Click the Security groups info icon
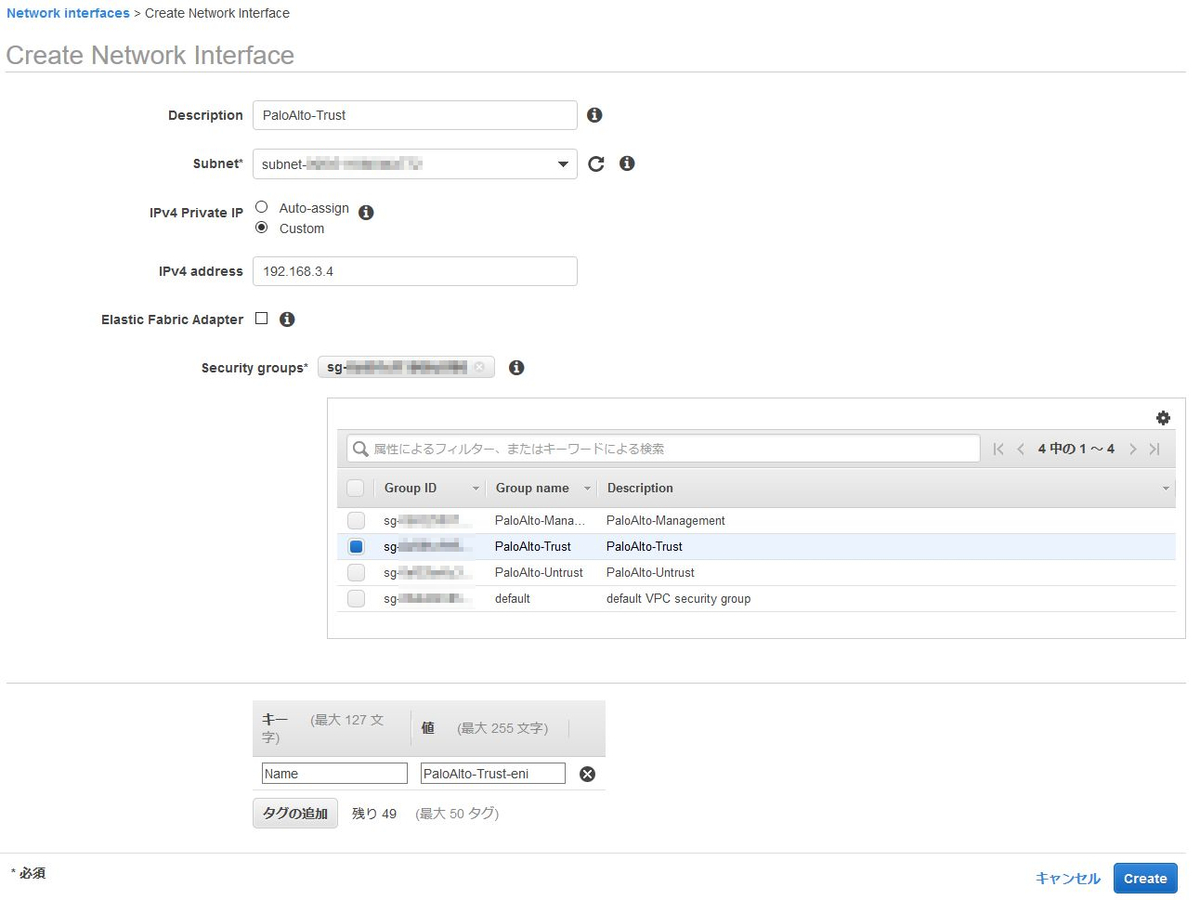The height and width of the screenshot is (900, 1200). [x=516, y=367]
